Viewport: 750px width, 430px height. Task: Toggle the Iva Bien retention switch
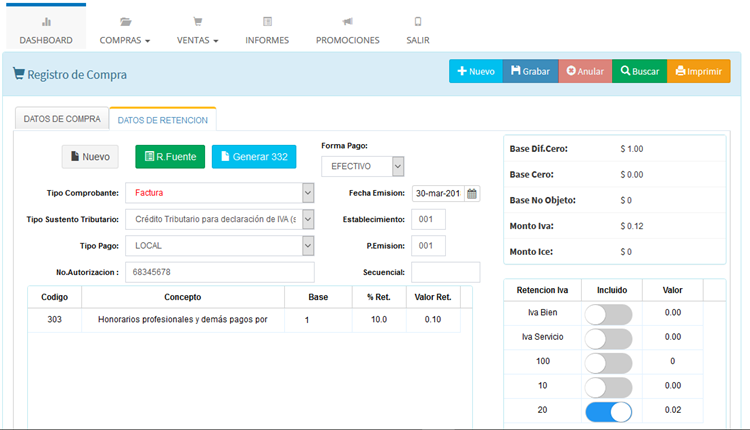[608, 313]
